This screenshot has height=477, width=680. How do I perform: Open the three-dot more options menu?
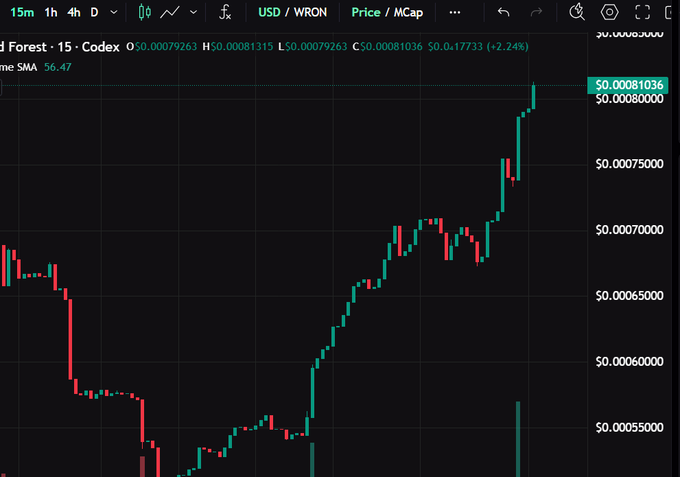pyautogui.click(x=455, y=13)
